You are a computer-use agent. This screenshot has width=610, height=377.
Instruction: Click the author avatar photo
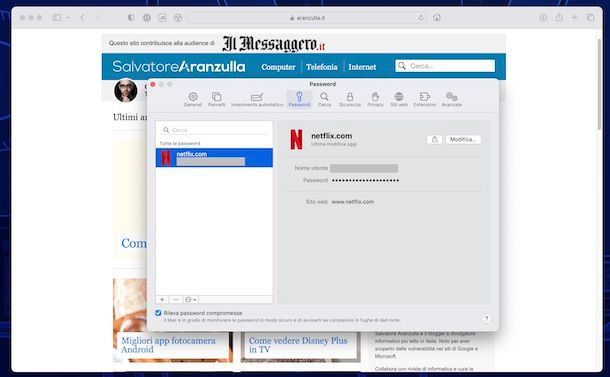coord(126,90)
